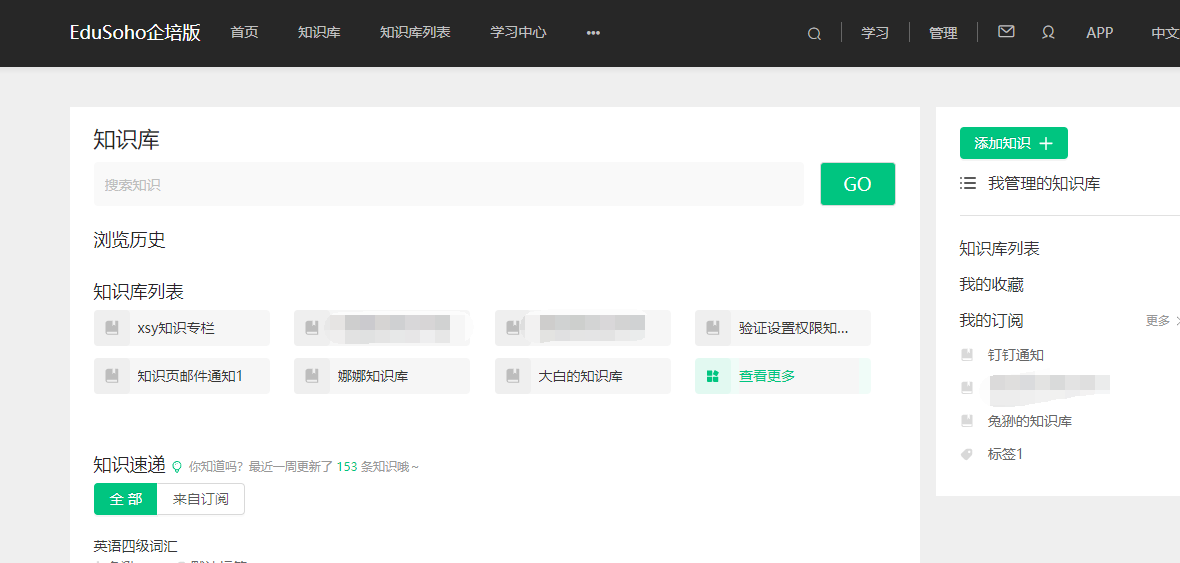Click the tag icon next to 标签1
Image resolution: width=1180 pixels, height=563 pixels.
(x=967, y=454)
